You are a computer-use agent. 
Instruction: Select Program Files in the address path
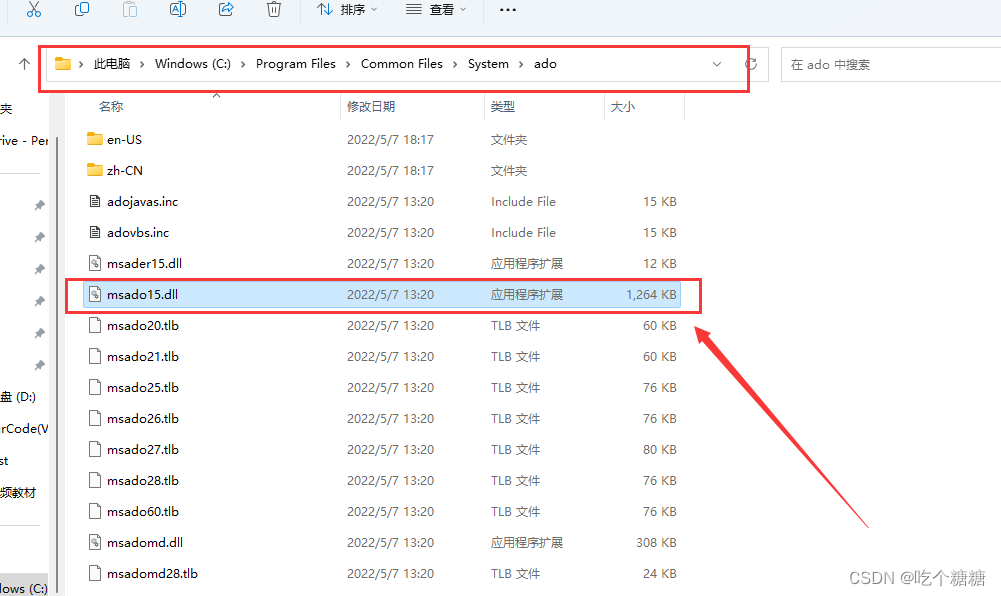pyautogui.click(x=296, y=64)
